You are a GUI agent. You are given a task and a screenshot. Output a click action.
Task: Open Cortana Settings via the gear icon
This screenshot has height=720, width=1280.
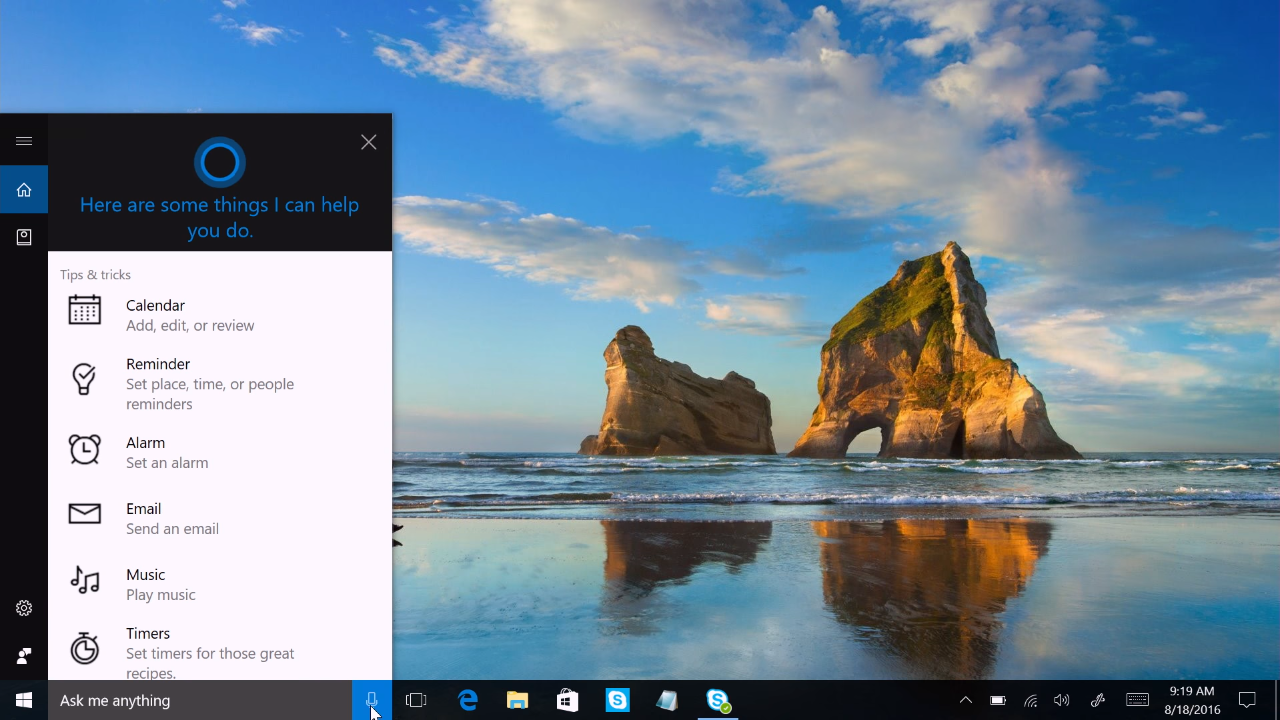(24, 607)
